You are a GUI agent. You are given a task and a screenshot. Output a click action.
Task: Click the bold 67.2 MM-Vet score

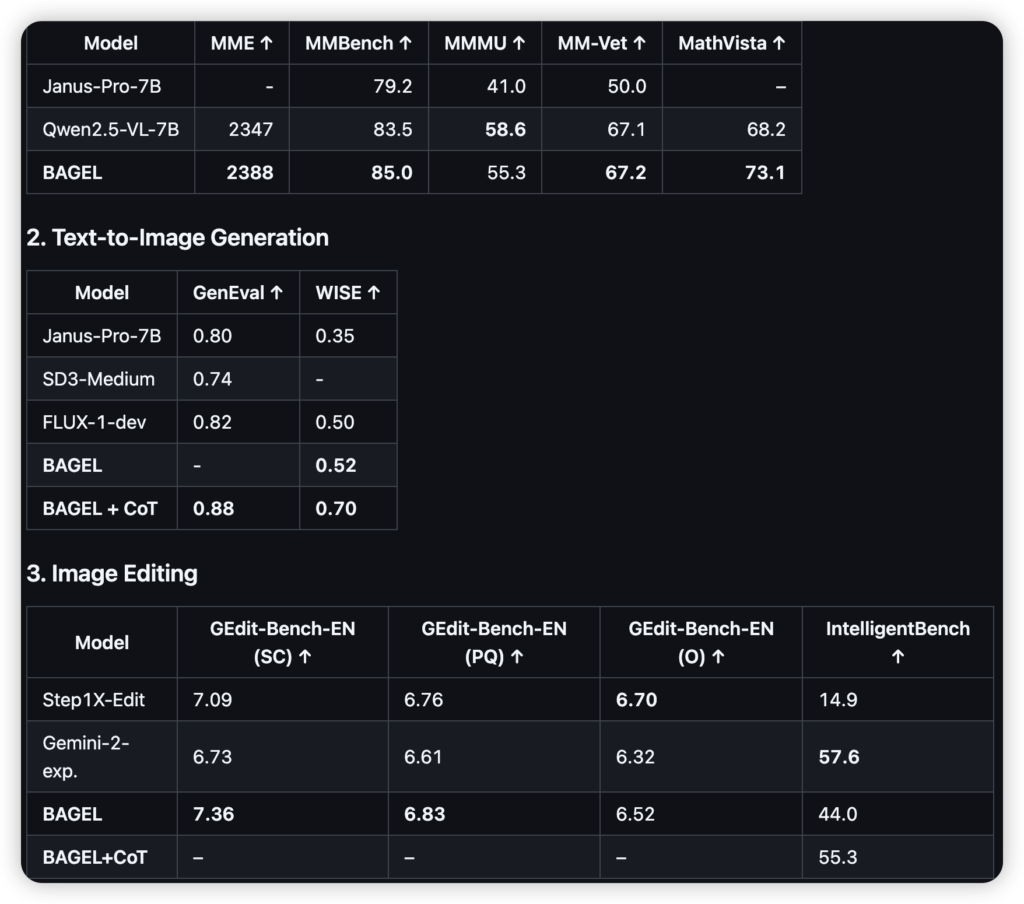tap(626, 172)
